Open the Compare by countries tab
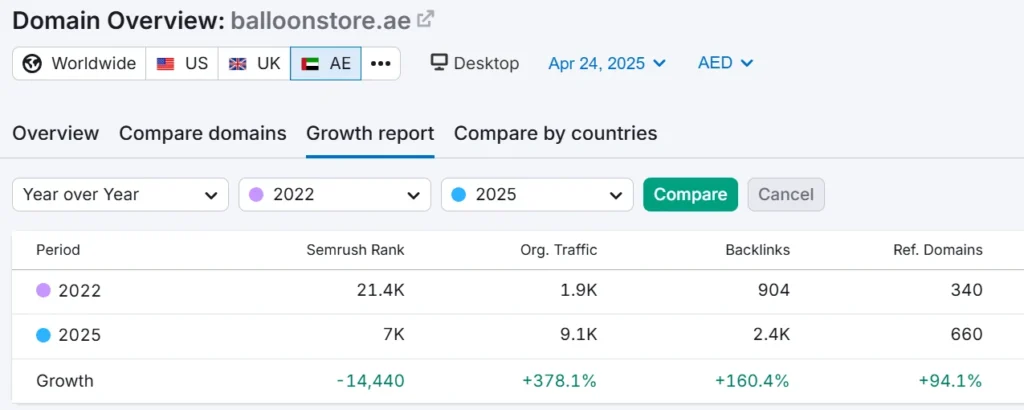The height and width of the screenshot is (410, 1024). (556, 133)
